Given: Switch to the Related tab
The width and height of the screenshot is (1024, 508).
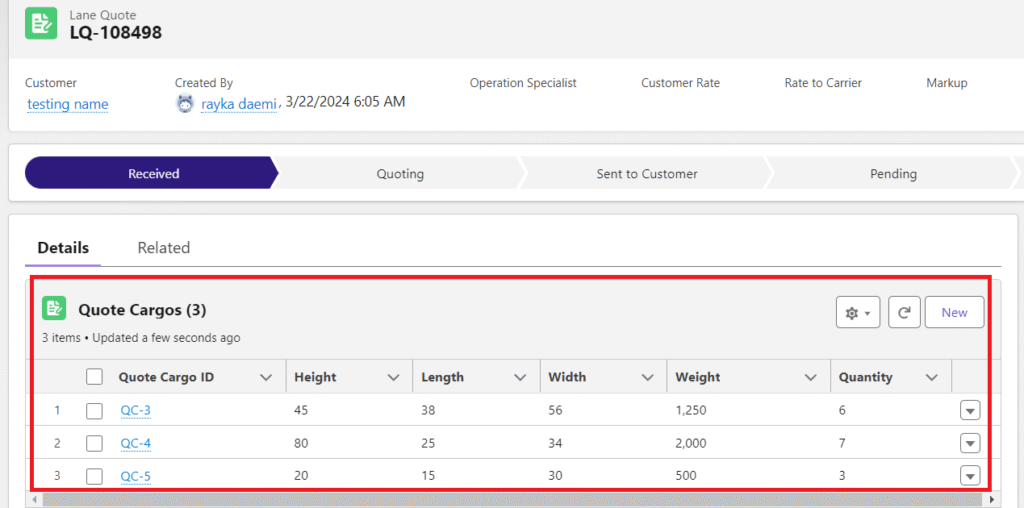Looking at the screenshot, I should pyautogui.click(x=164, y=248).
